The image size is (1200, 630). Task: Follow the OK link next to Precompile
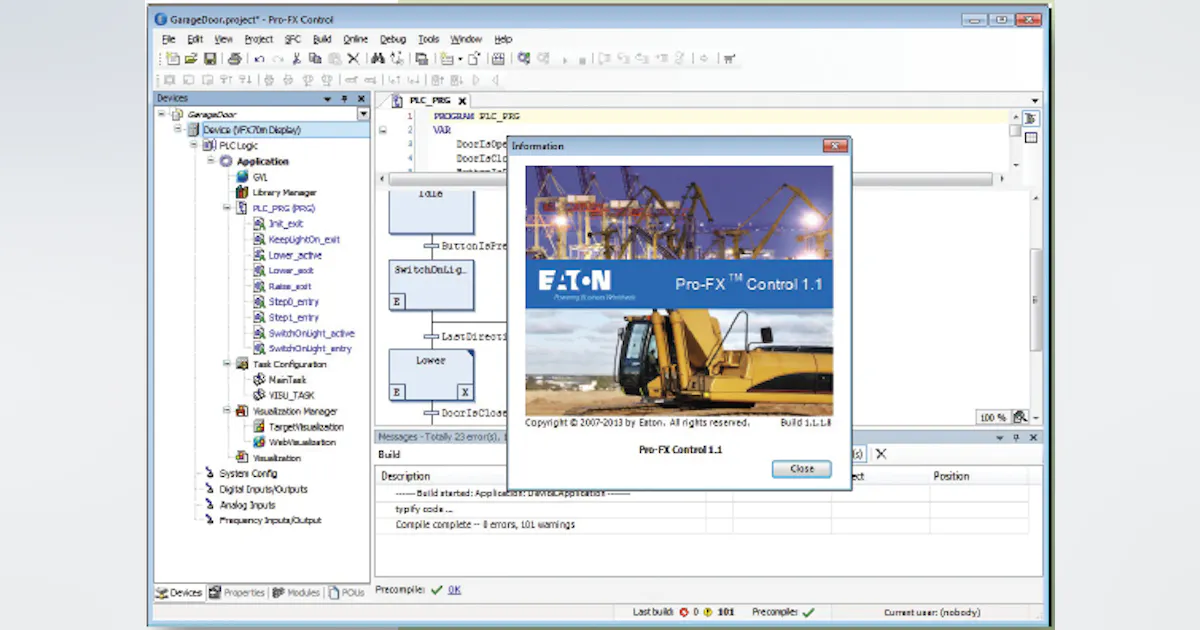[x=455, y=590]
